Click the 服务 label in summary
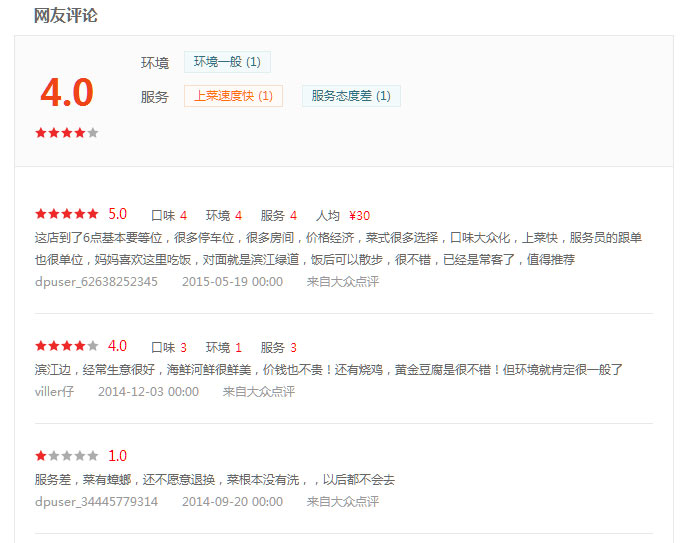The image size is (688, 543). pyautogui.click(x=155, y=97)
